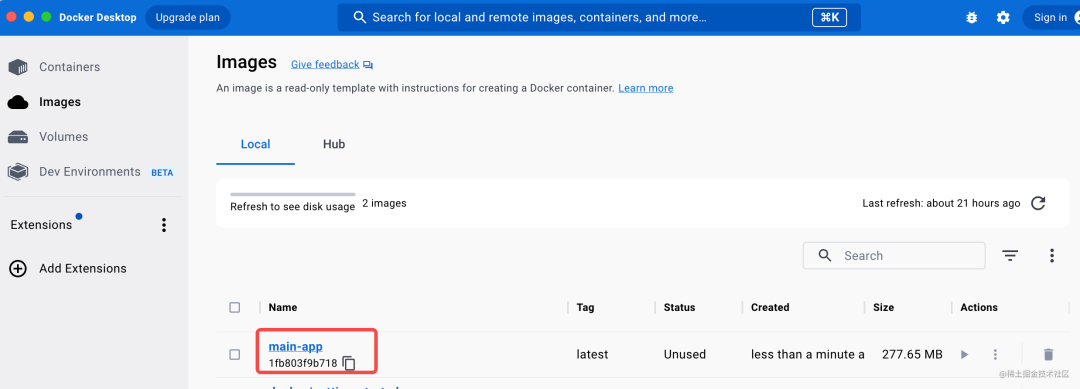Select Images in the sidebar
The width and height of the screenshot is (1080, 389).
coord(60,102)
